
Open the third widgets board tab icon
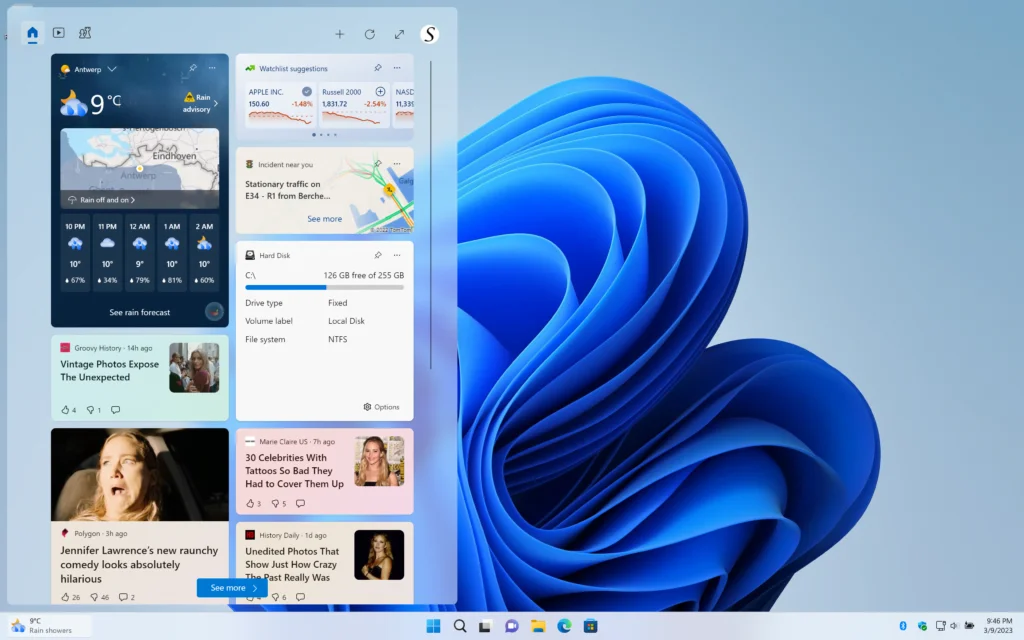coord(85,33)
